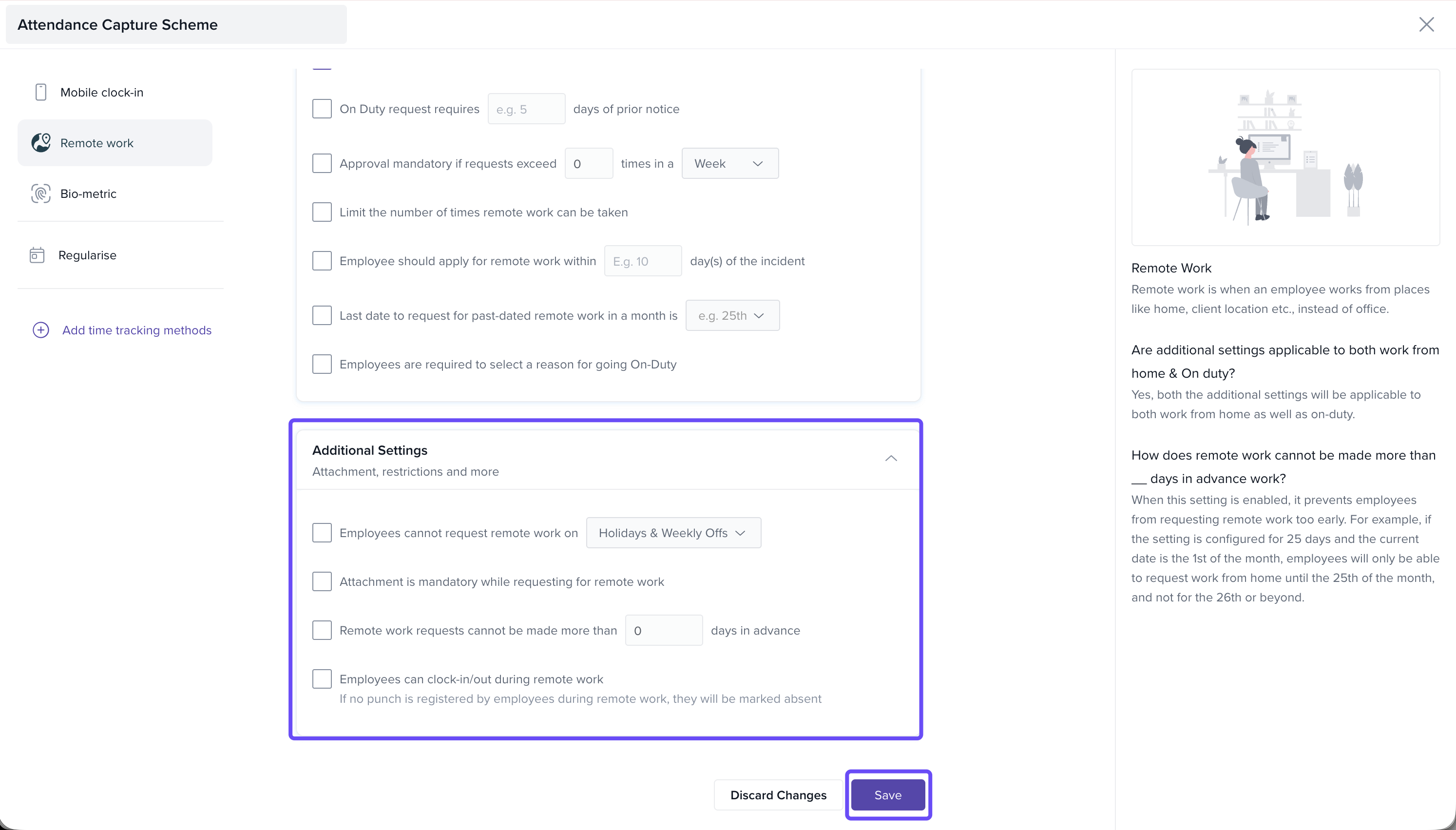Image resolution: width=1456 pixels, height=830 pixels.
Task: Click the Regularise calendar icon
Action: 37,255
